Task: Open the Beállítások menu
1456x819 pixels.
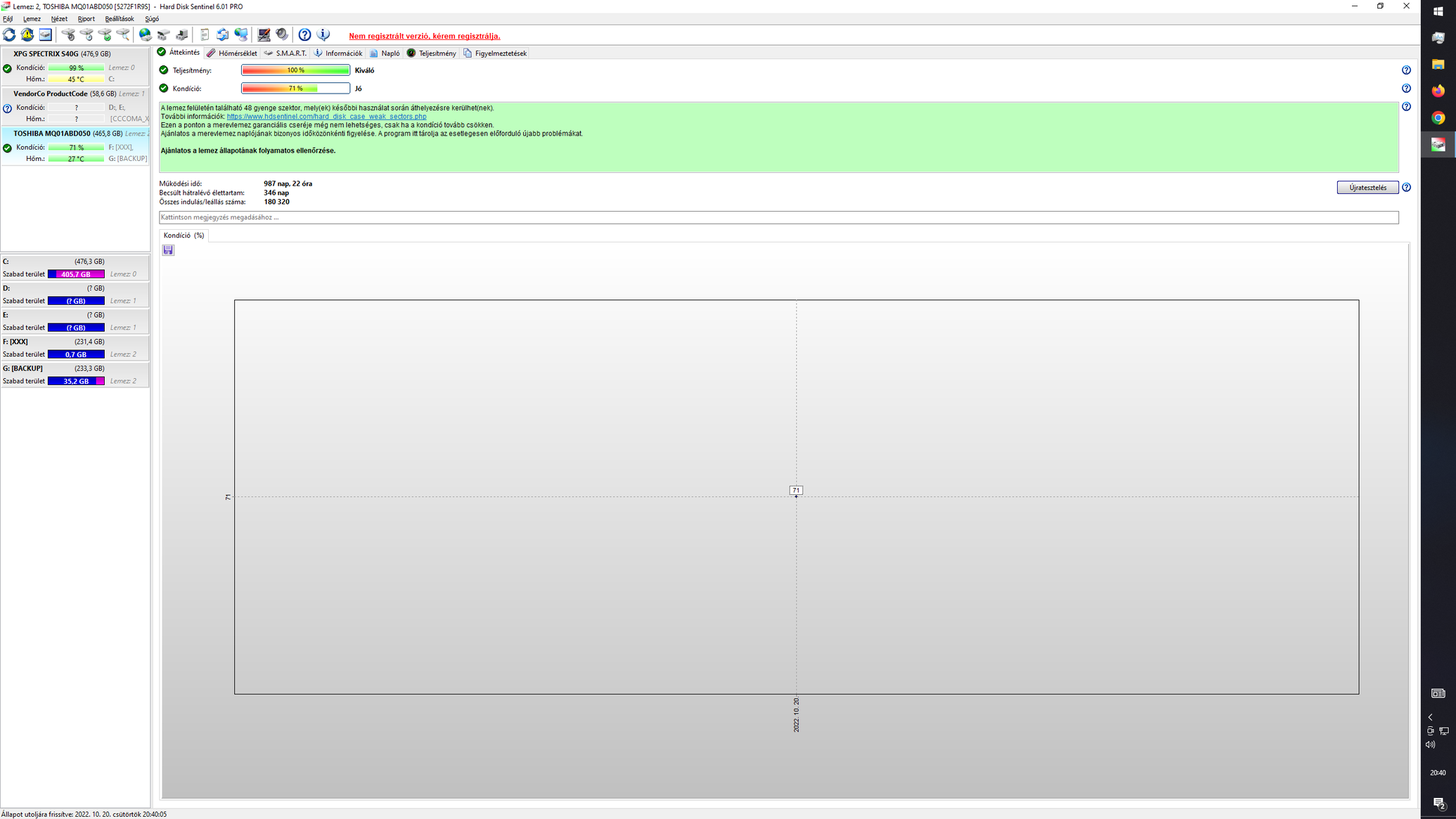Action: tap(119, 19)
